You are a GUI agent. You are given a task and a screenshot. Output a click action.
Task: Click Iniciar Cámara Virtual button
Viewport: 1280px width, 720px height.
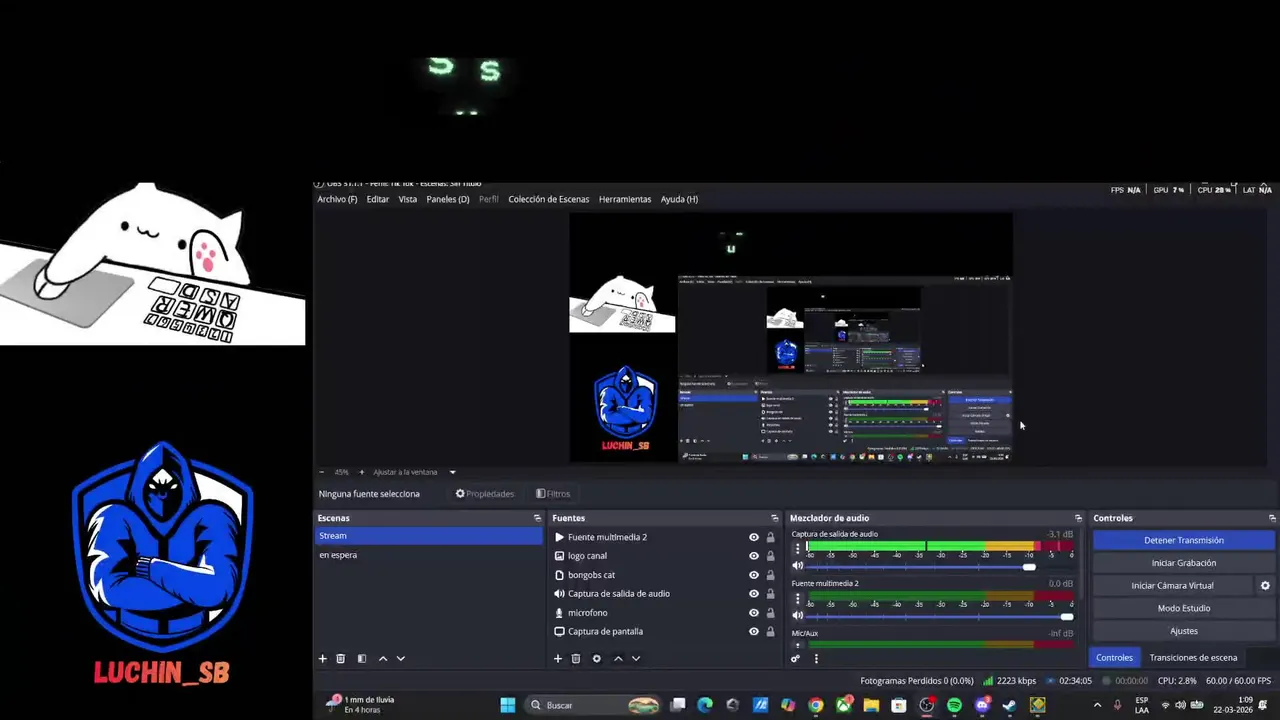(1173, 586)
